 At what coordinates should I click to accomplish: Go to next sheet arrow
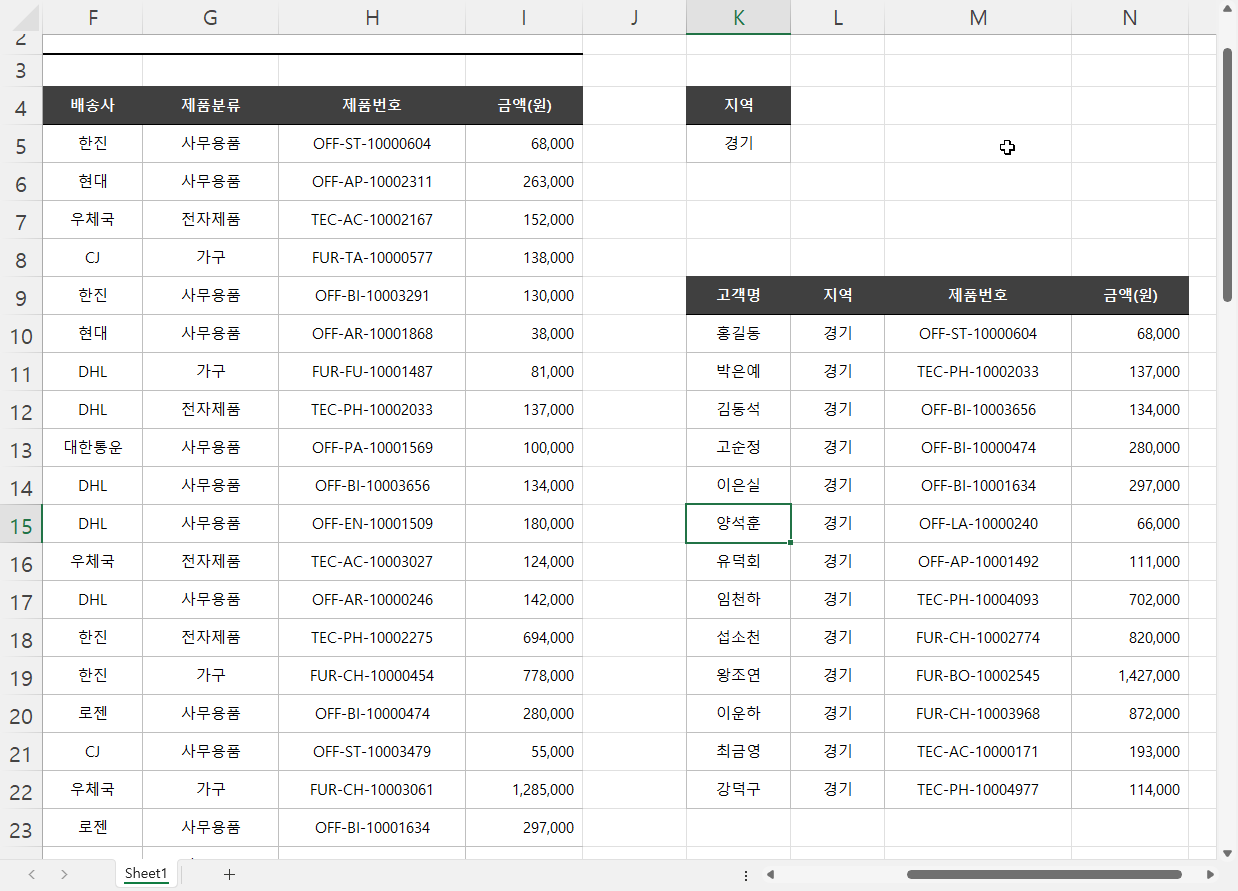(x=64, y=874)
